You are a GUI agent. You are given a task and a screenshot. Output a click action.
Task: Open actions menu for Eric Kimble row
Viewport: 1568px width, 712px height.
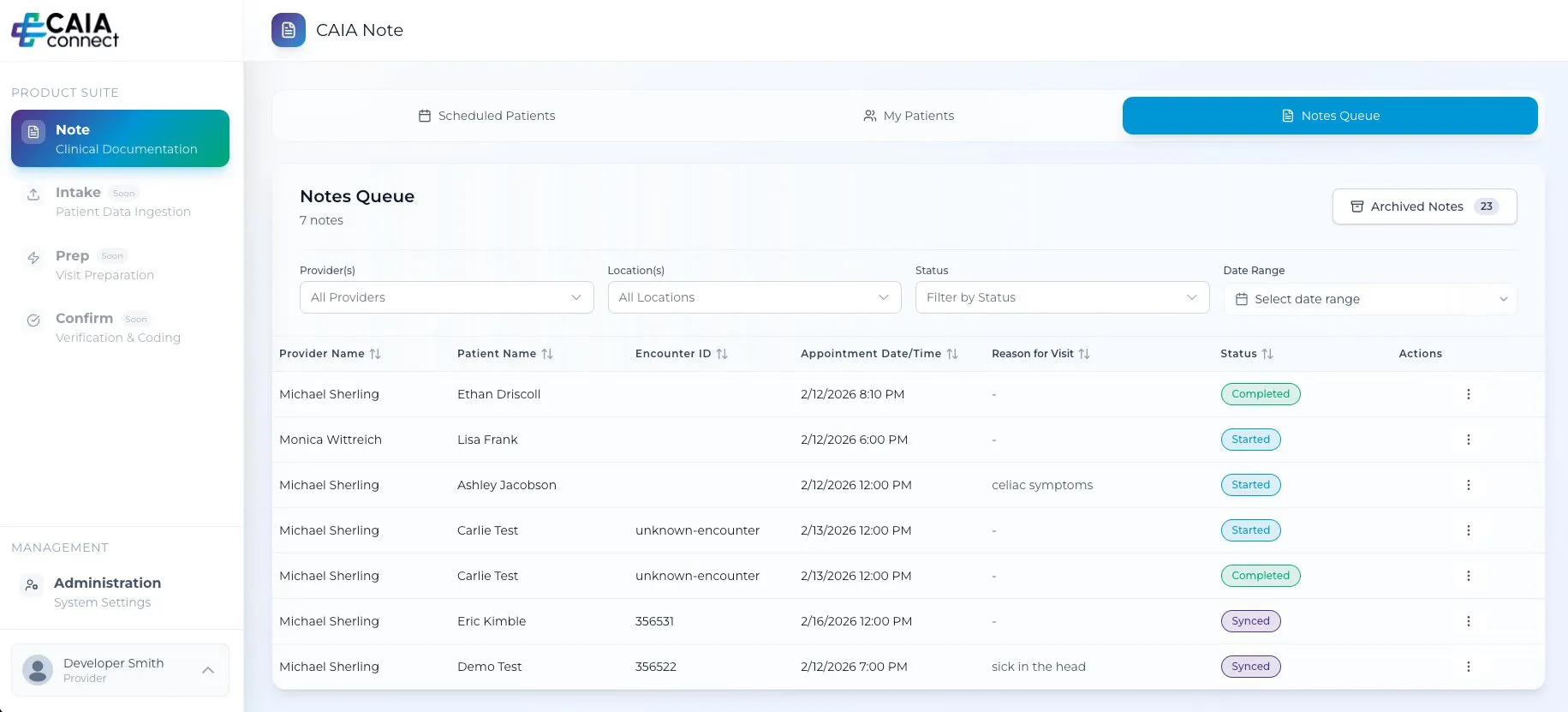[x=1468, y=621]
